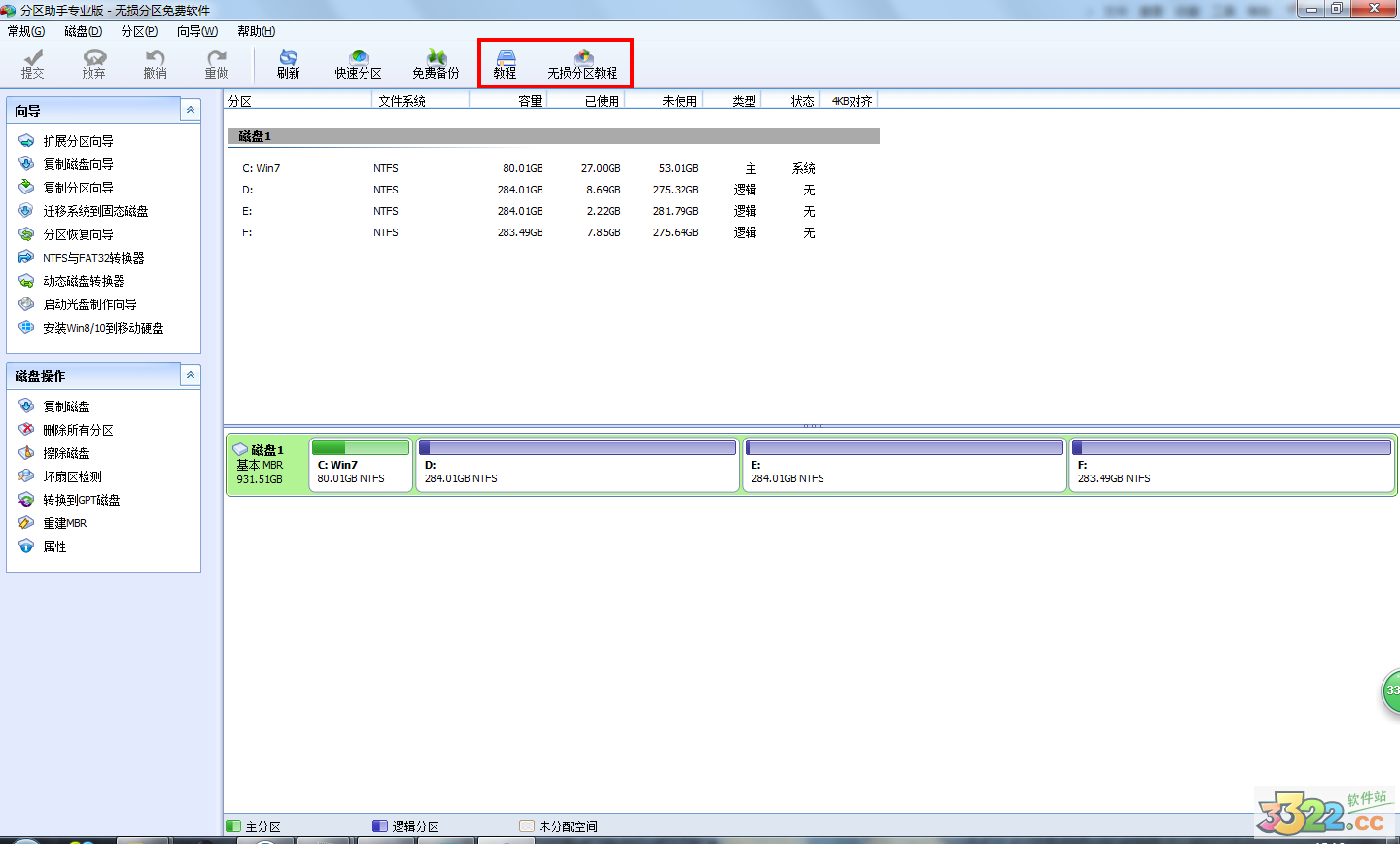Launch 迁移系统到固态磁盘 wizard
The image size is (1400, 844).
(95, 211)
